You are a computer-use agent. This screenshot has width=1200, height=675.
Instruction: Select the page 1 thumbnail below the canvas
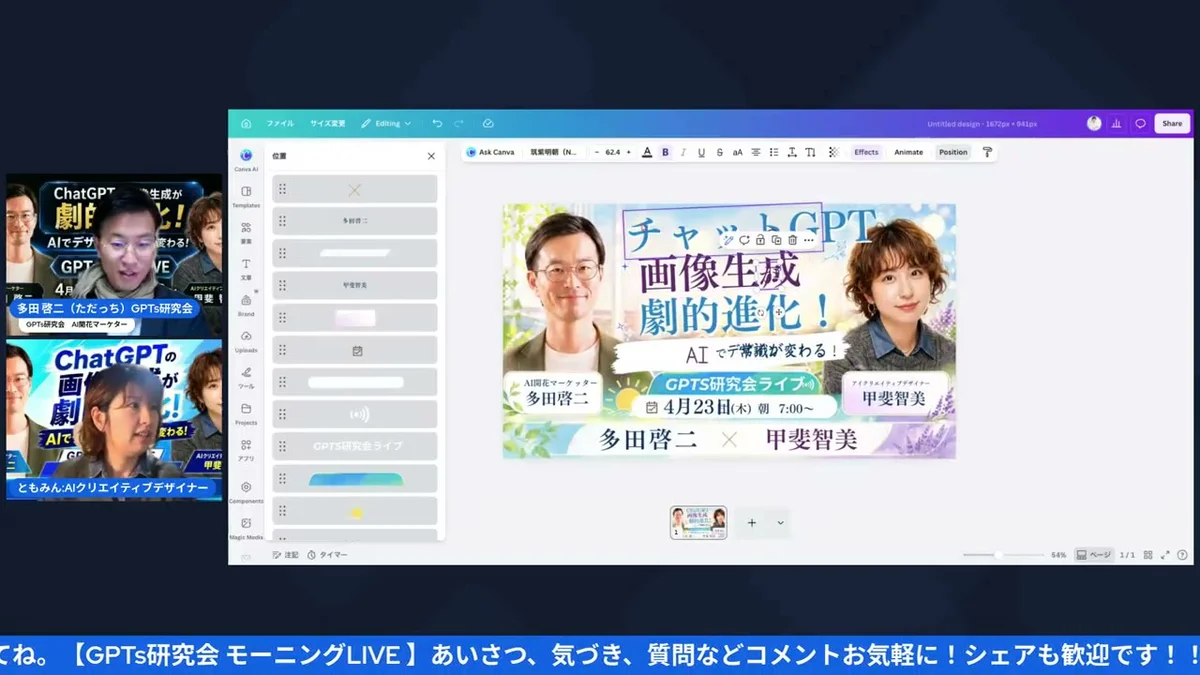[698, 522]
